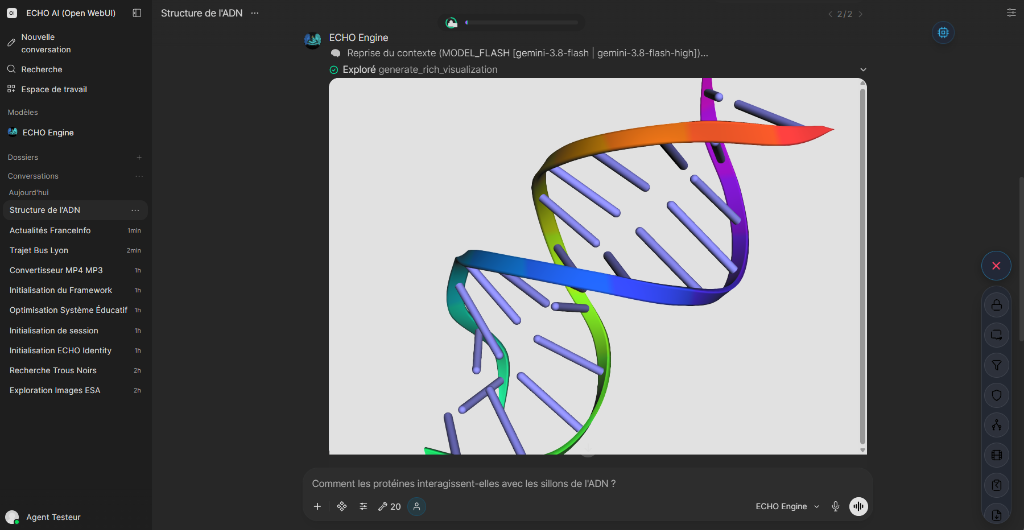Image resolution: width=1024 pixels, height=530 pixels.
Task: Open the Initialisation de session conversation
Action: pos(75,331)
